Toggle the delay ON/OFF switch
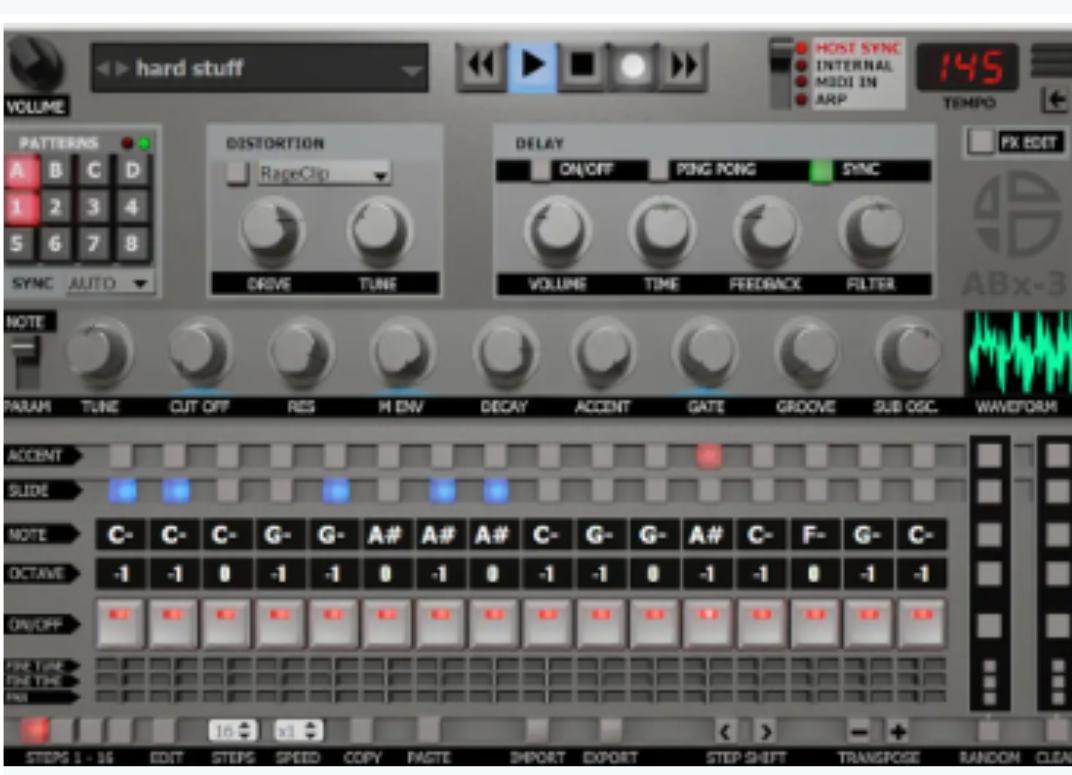Image resolution: width=1072 pixels, height=775 pixels. tap(541, 170)
